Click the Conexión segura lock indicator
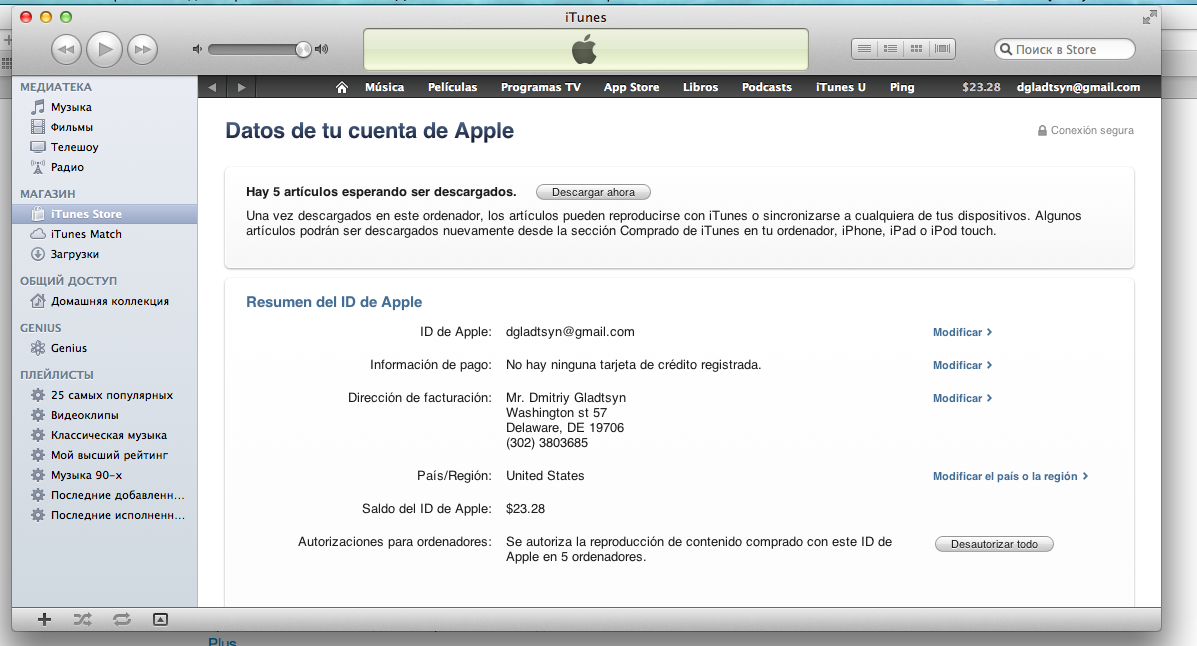1197x646 pixels. pos(1085,131)
